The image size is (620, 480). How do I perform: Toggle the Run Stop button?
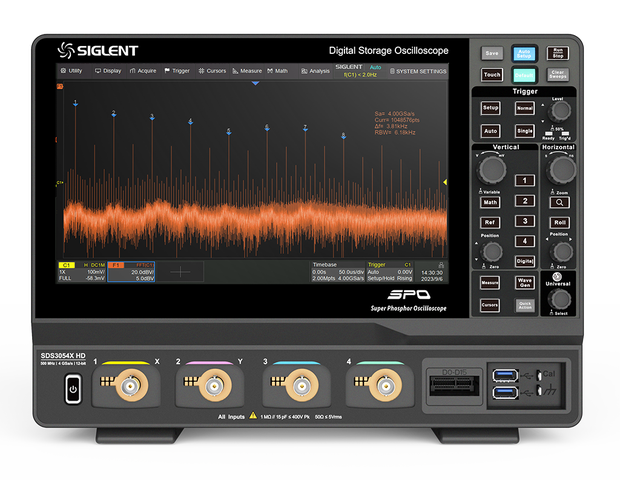(x=558, y=53)
